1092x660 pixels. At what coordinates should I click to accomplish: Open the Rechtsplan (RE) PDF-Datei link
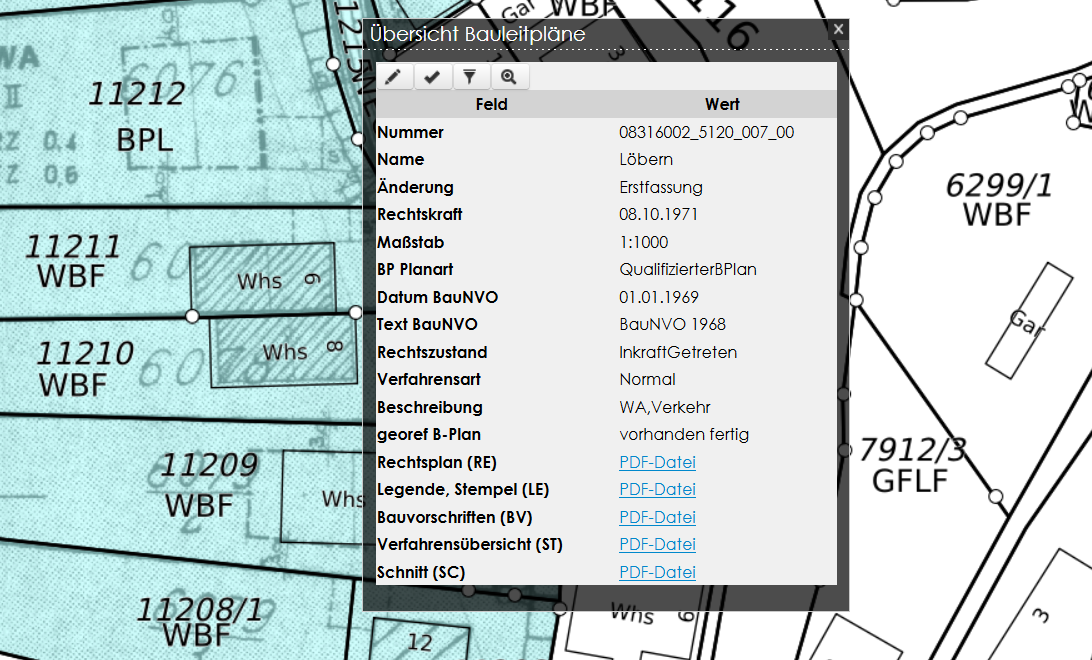[657, 462]
